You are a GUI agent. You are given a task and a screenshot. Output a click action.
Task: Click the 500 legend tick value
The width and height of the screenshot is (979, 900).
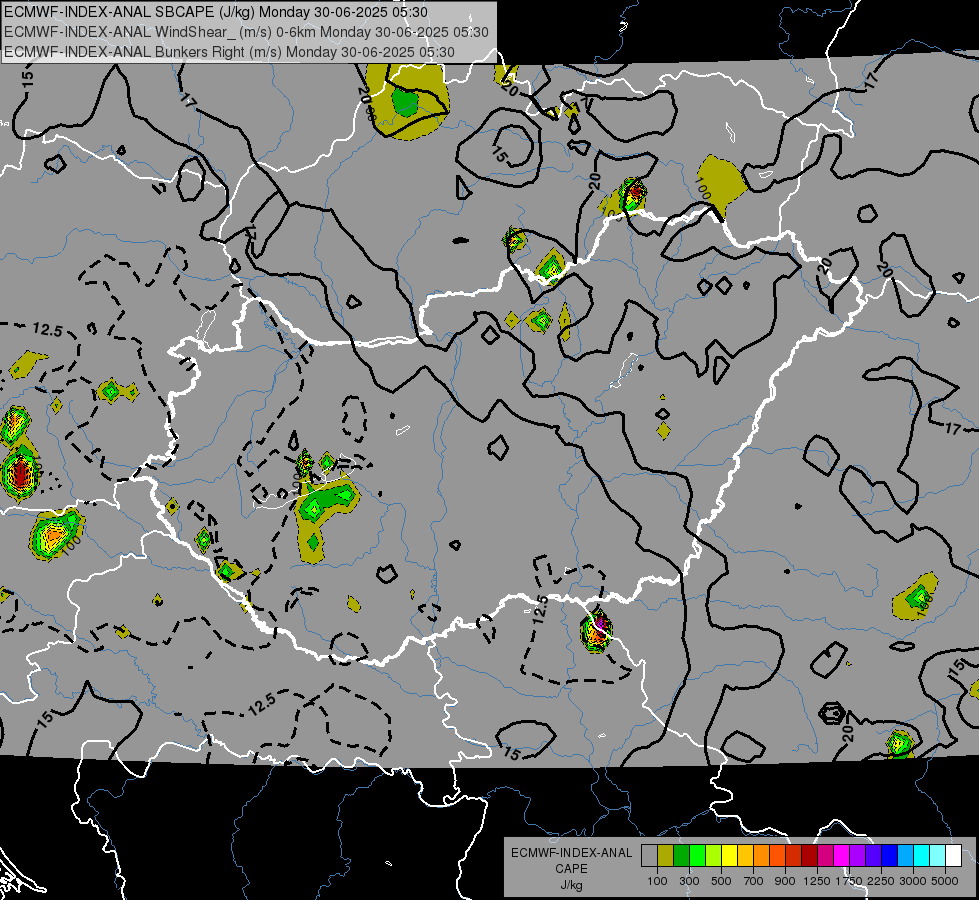click(x=721, y=881)
